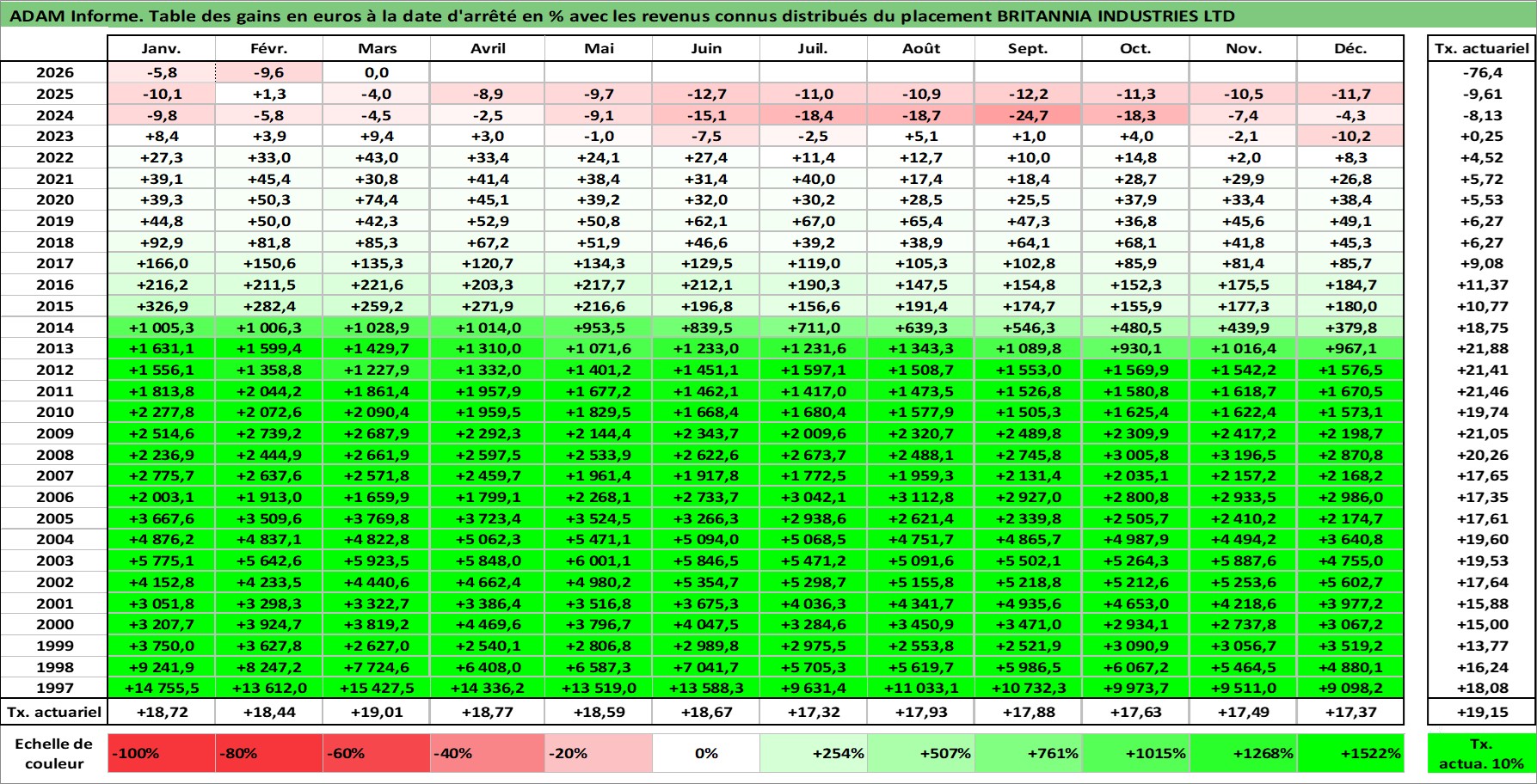The image size is (1537, 784).
Task: Select the '-9,6' cell in Févr. 2026
Action: (x=269, y=73)
